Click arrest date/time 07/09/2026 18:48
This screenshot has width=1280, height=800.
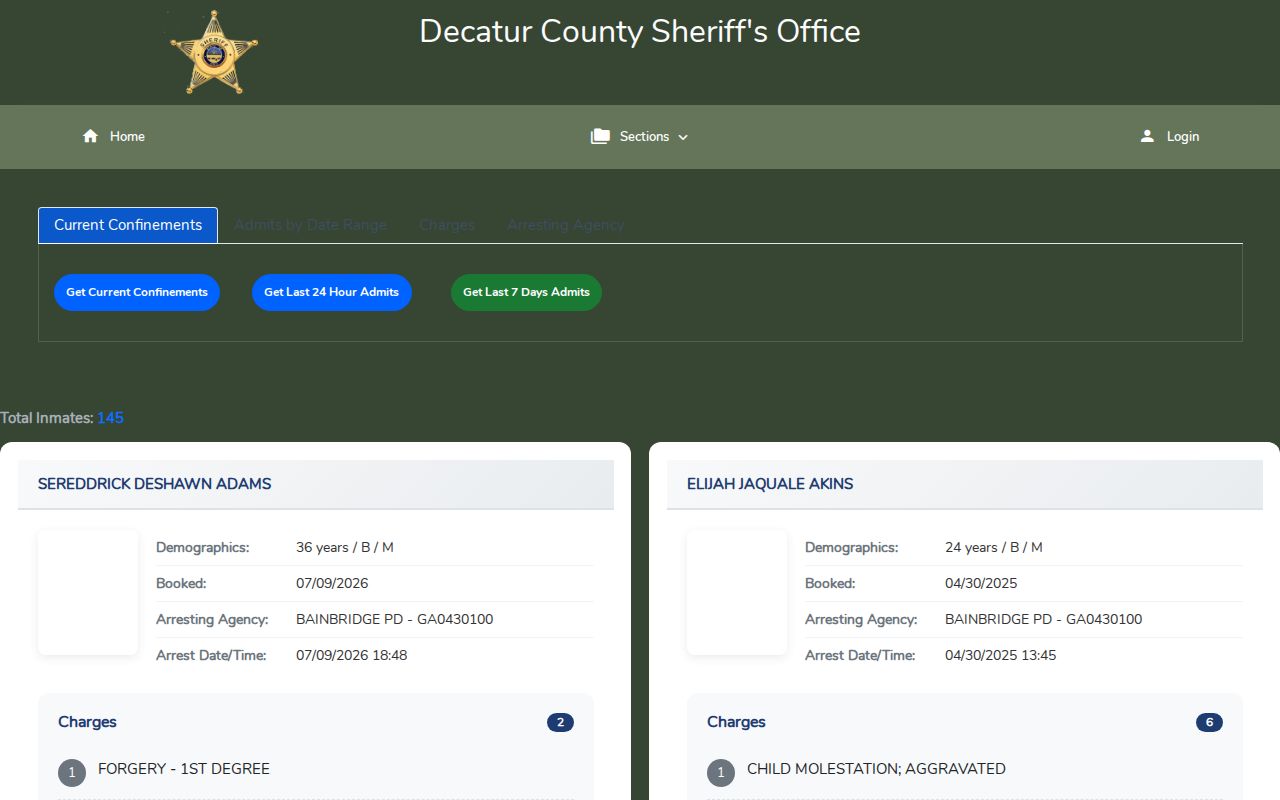click(x=352, y=656)
